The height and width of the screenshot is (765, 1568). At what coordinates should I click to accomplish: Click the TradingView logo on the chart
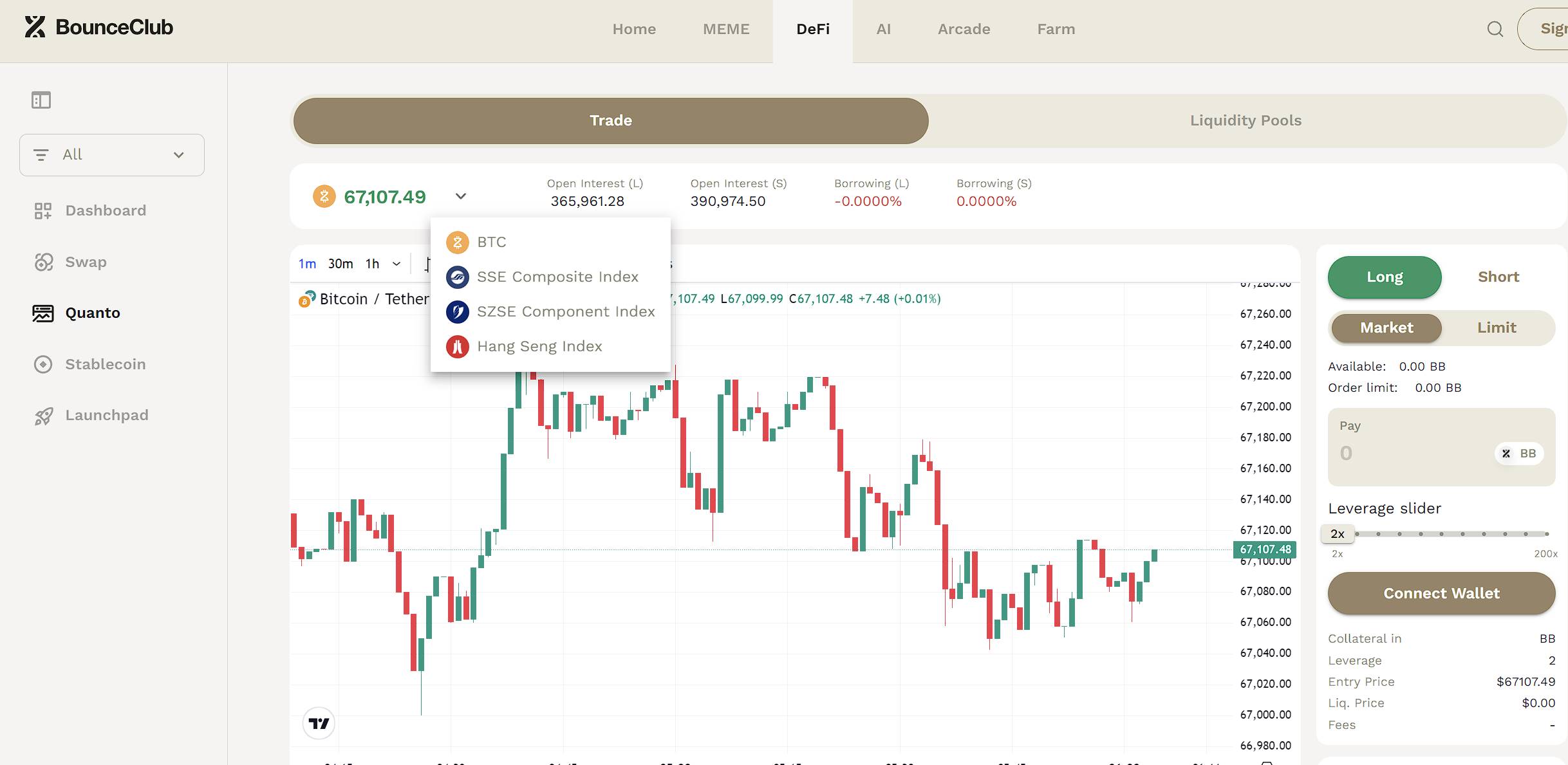[319, 723]
